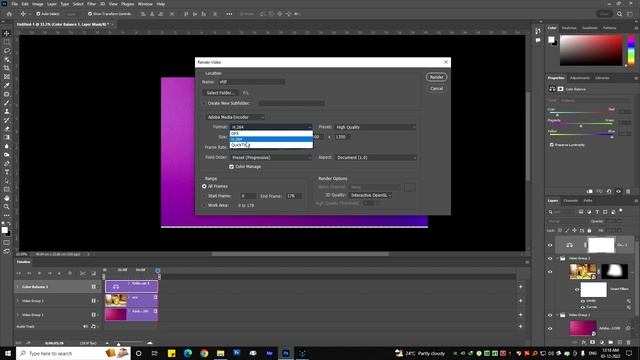This screenshot has height=360, width=640.
Task: Choose QuickTime from the Format list
Action: tap(271, 145)
